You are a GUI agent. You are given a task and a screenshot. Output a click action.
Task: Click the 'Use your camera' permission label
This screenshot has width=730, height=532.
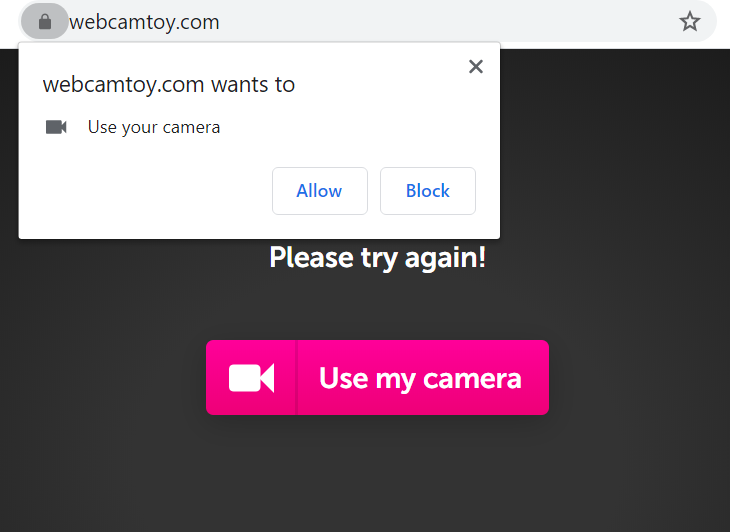pos(154,127)
